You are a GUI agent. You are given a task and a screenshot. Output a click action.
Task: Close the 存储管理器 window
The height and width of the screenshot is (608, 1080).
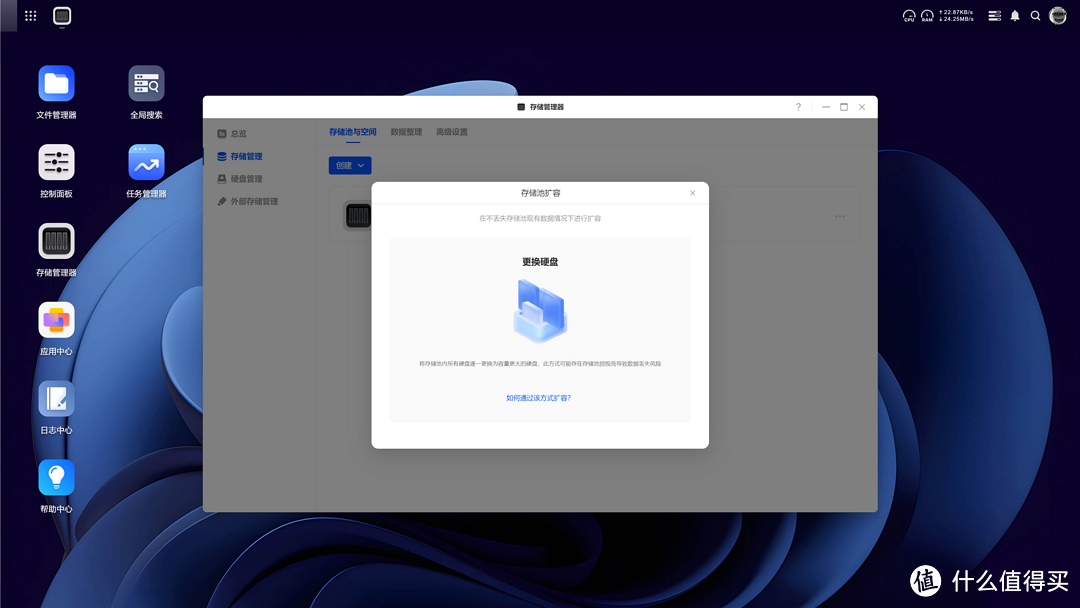862,107
